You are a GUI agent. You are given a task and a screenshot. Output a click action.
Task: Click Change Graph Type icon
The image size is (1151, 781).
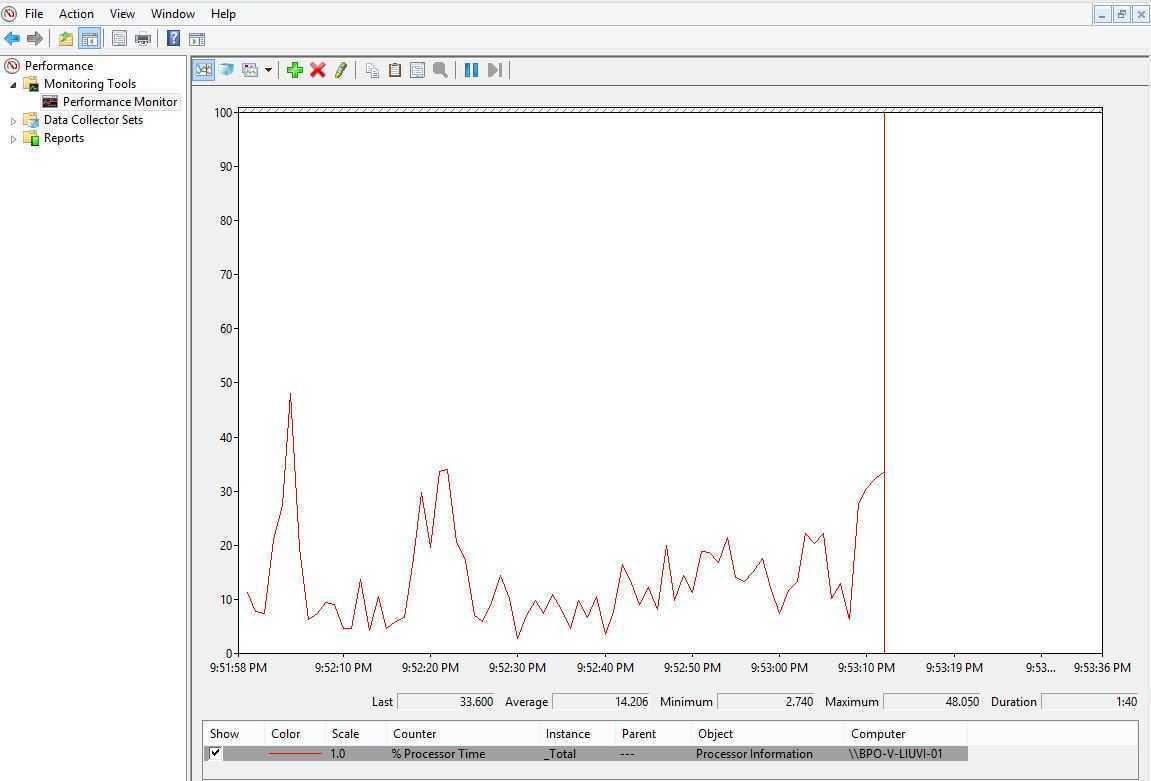[250, 70]
